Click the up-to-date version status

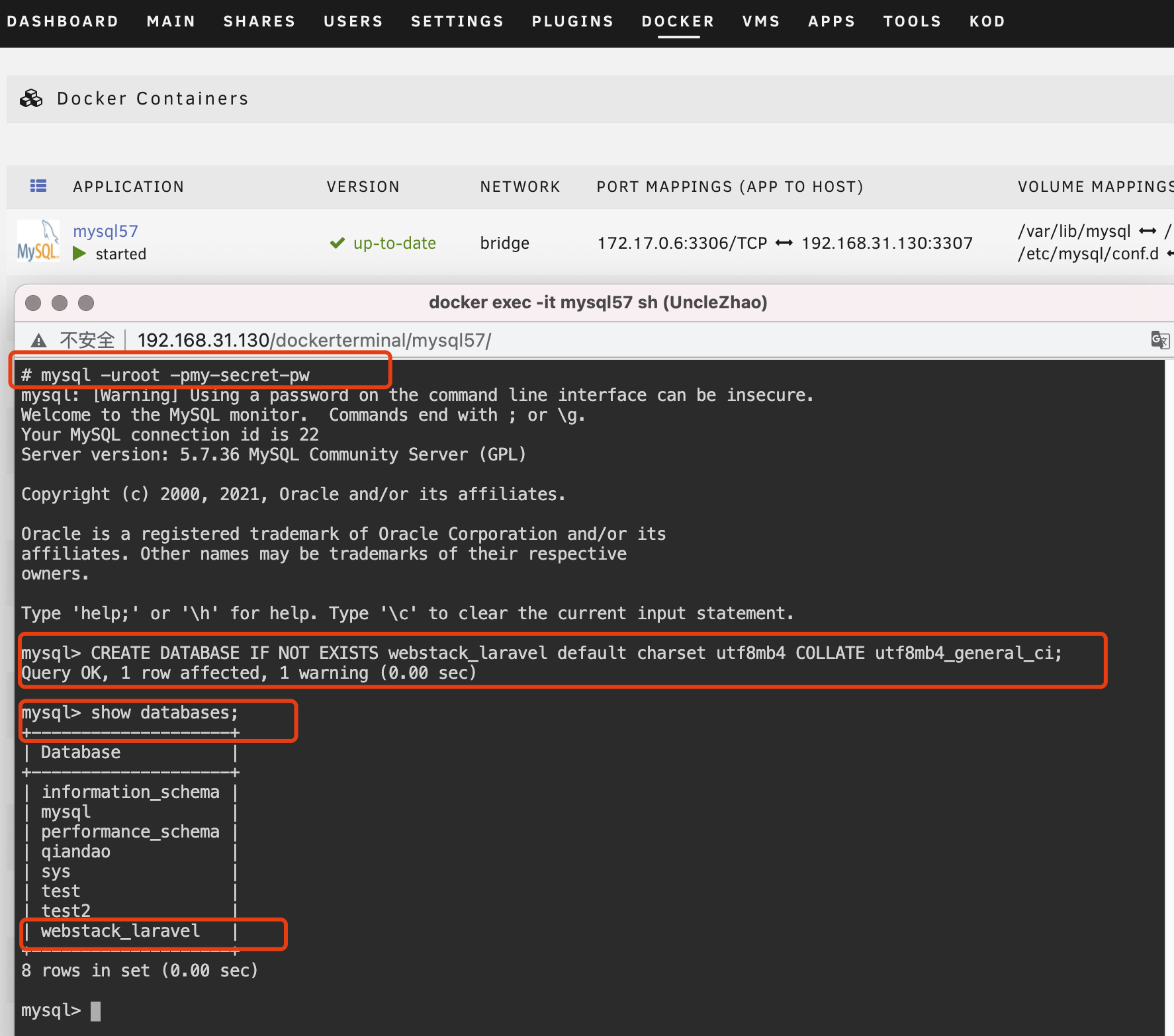pyautogui.click(x=394, y=243)
